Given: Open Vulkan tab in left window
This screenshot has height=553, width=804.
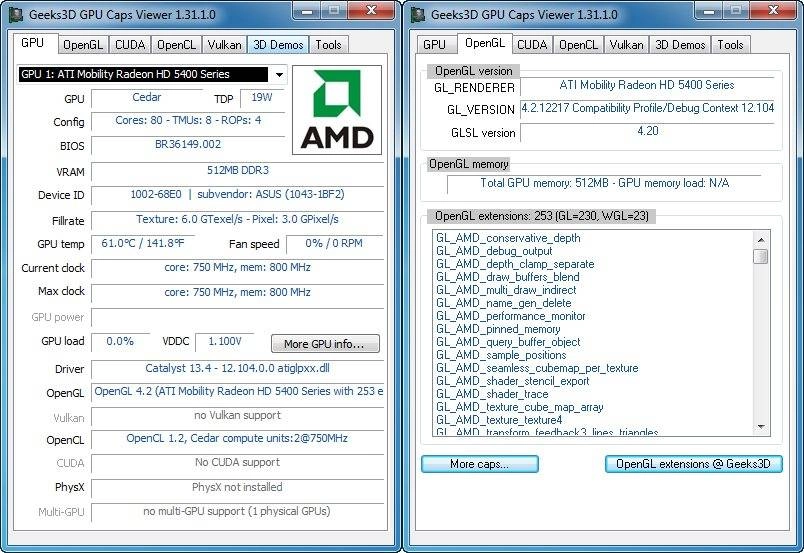Looking at the screenshot, I should (224, 45).
